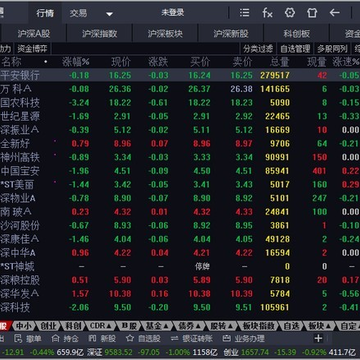Viewport: 360px width, 360px height.
Task: Select the 深中华A stock row
Action: [180, 253]
